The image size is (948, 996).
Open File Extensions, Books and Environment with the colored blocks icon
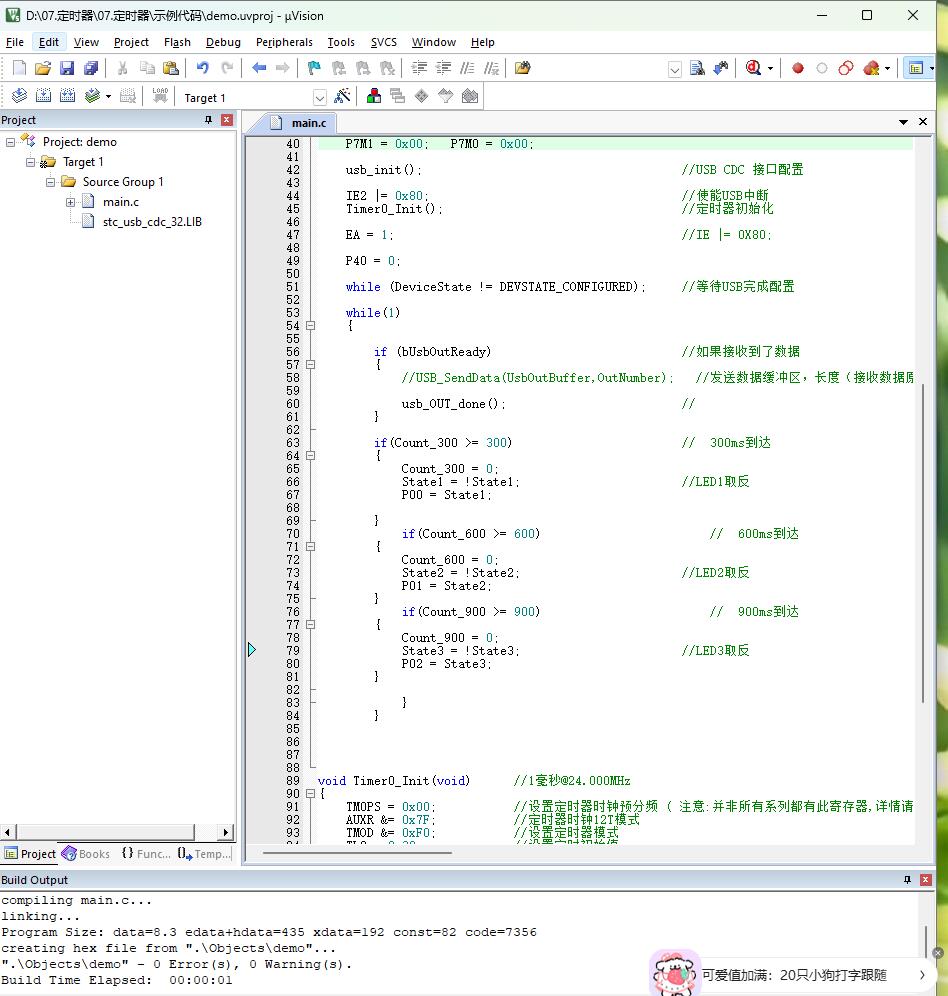point(374,96)
